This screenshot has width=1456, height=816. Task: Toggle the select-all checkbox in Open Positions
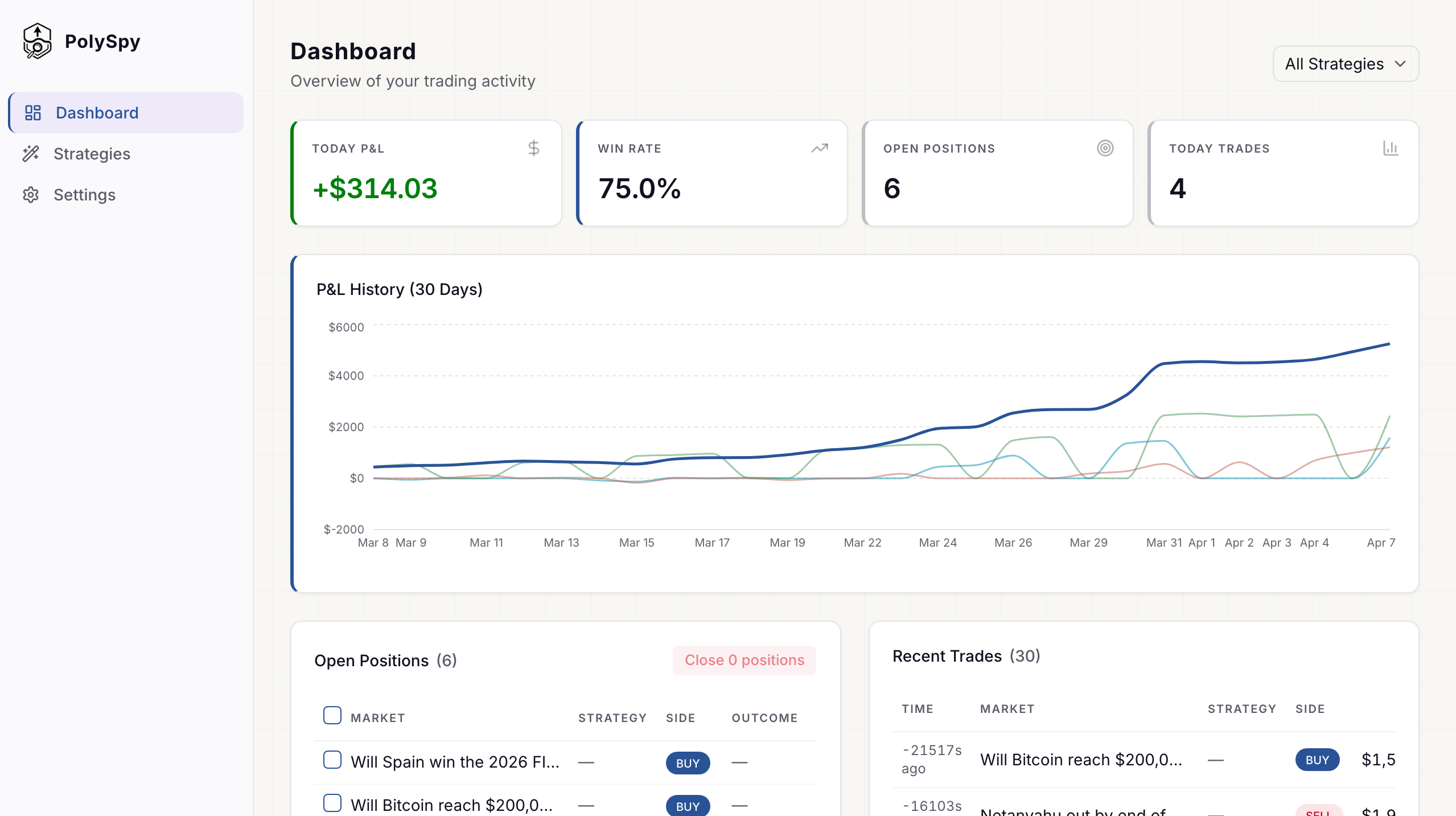click(332, 715)
